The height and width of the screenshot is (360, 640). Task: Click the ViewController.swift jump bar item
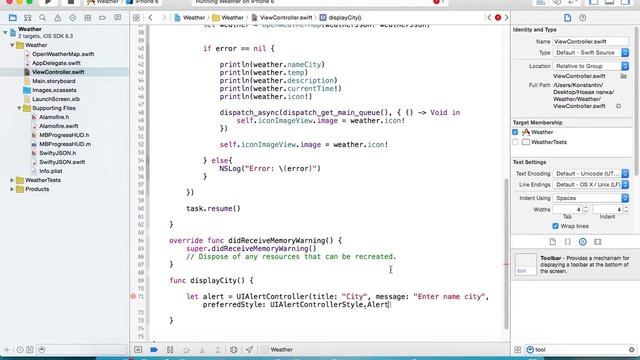coord(282,18)
